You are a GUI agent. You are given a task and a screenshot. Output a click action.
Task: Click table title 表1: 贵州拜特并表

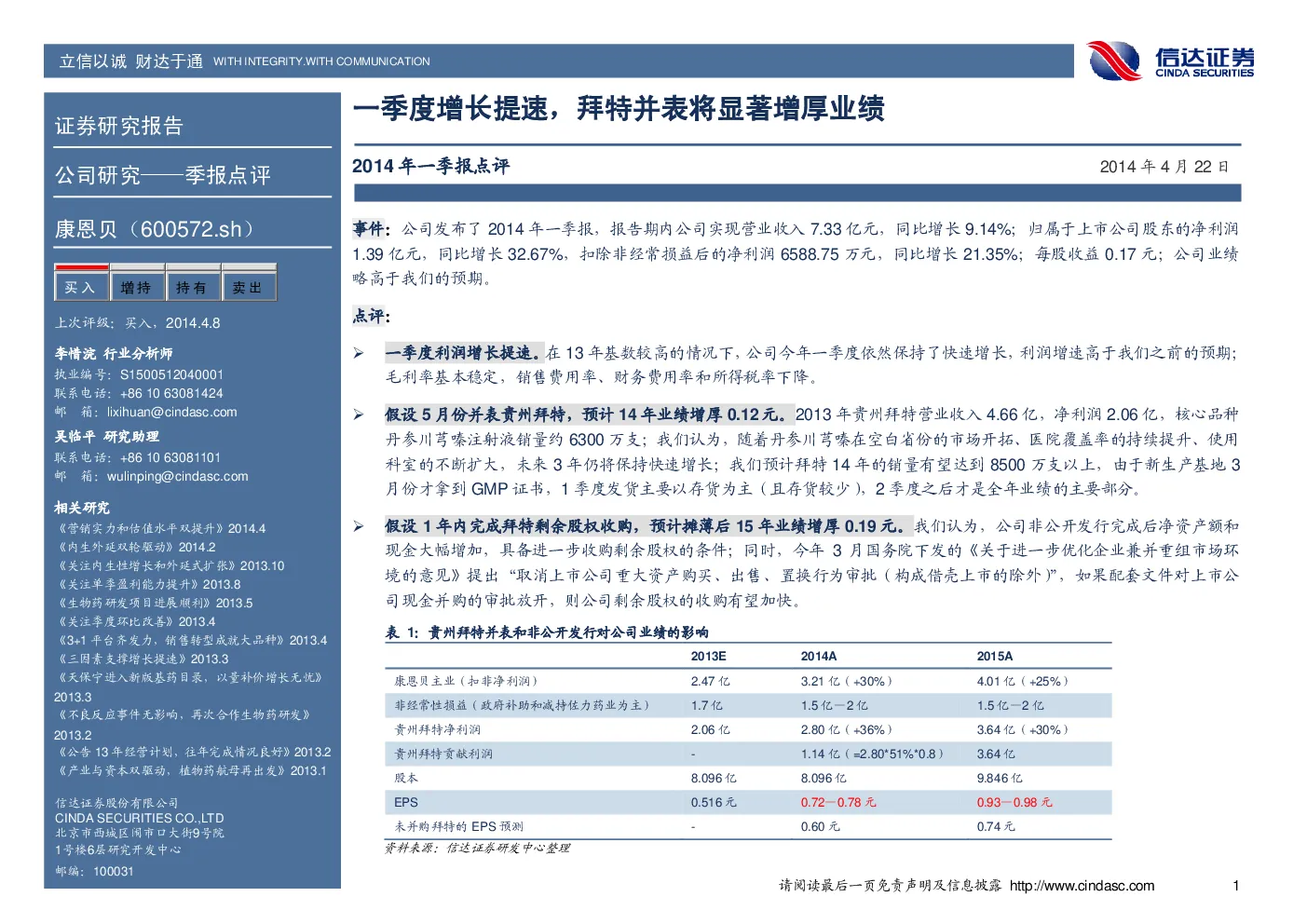[547, 632]
